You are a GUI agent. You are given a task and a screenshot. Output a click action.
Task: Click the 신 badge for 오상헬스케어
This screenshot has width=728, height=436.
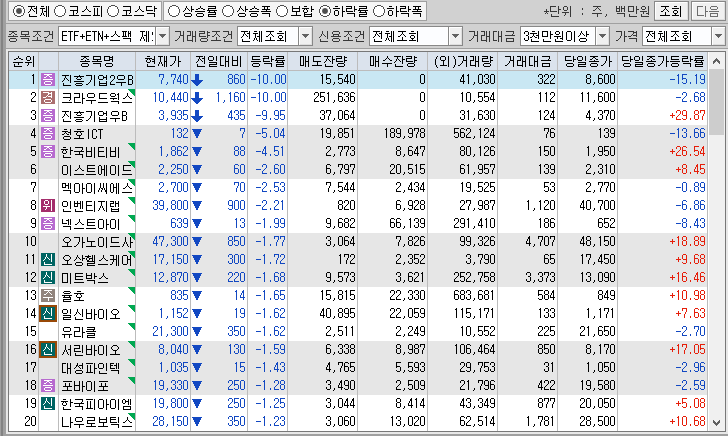pos(48,260)
